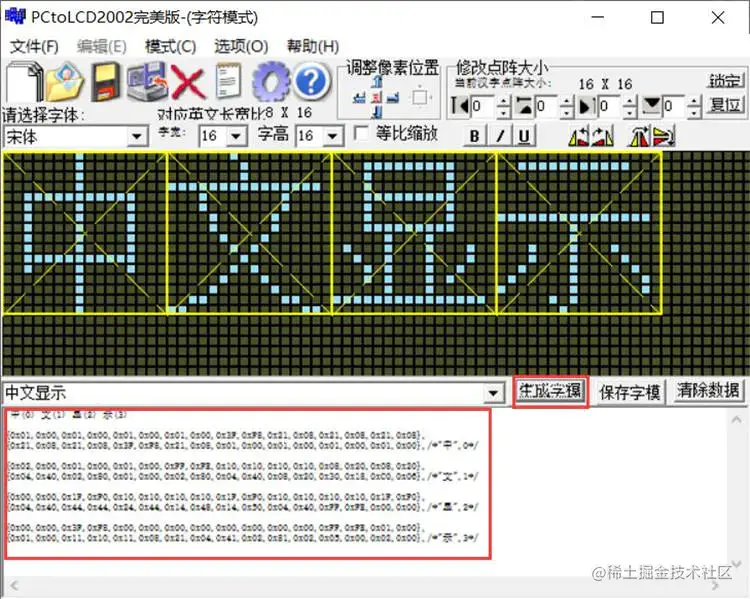Screen dimensions: 750x599
Task: Open the 选项(O) menu
Action: pyautogui.click(x=241, y=46)
